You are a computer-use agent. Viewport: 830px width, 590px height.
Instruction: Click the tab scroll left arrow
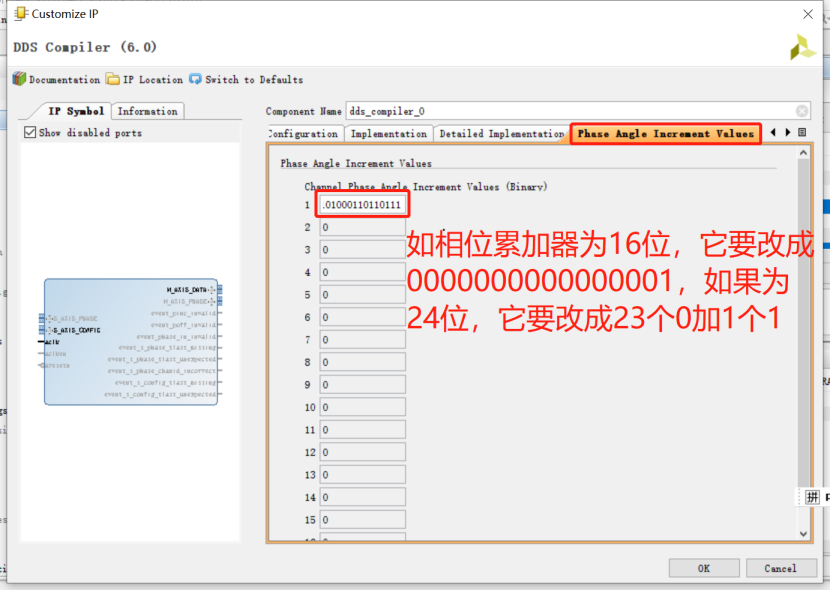point(773,132)
